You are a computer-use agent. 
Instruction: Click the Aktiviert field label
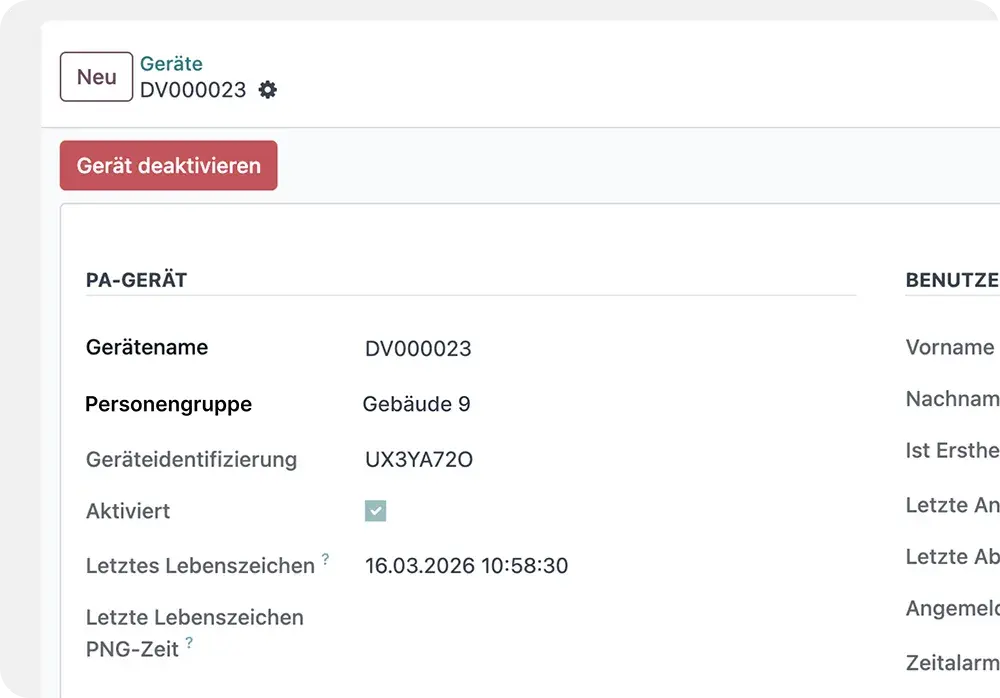pos(128,511)
